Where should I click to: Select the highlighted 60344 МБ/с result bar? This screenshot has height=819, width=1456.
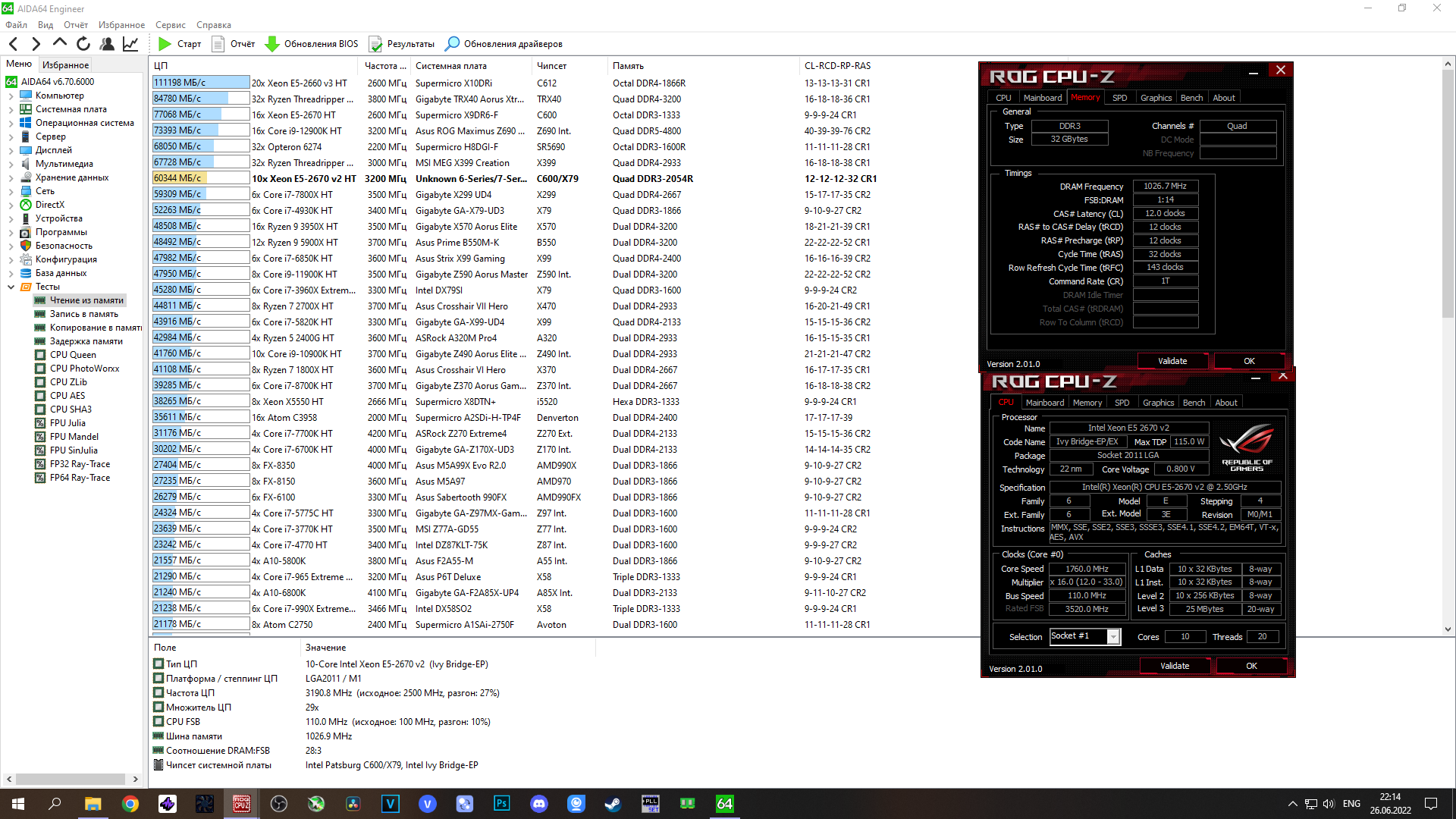[201, 179]
